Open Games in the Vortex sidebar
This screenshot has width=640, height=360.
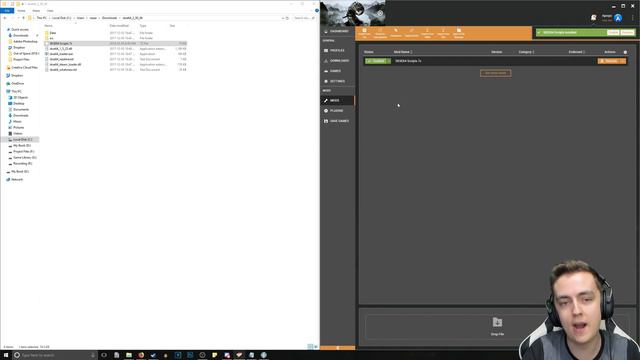coord(337,71)
